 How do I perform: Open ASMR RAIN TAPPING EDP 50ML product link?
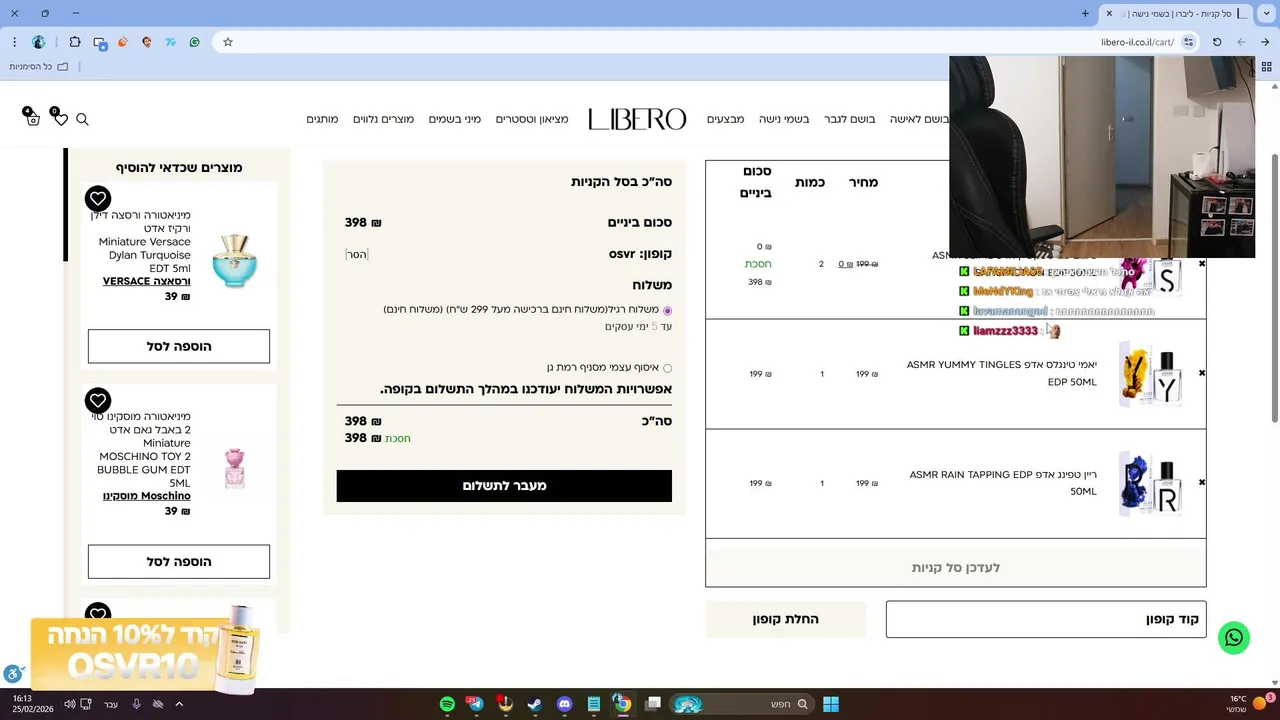(1003, 483)
